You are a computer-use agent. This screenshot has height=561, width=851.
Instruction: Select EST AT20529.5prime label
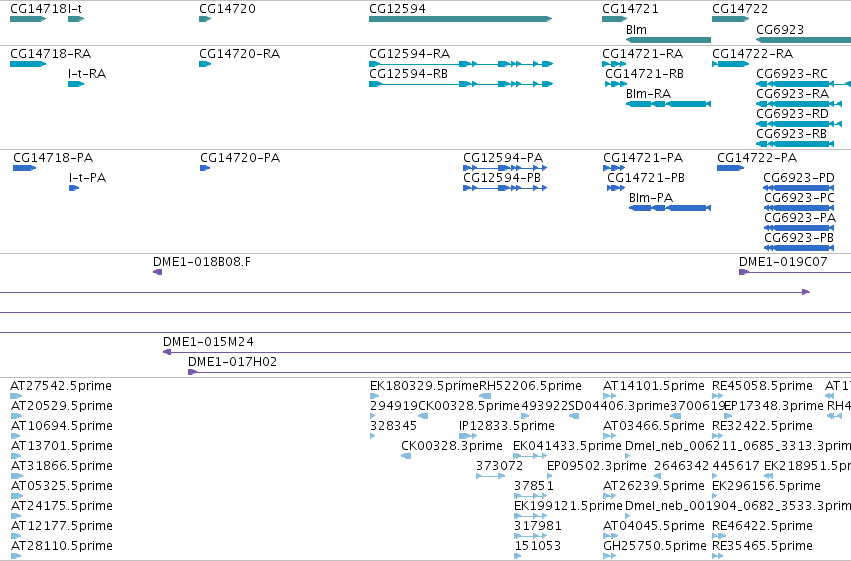click(x=61, y=406)
